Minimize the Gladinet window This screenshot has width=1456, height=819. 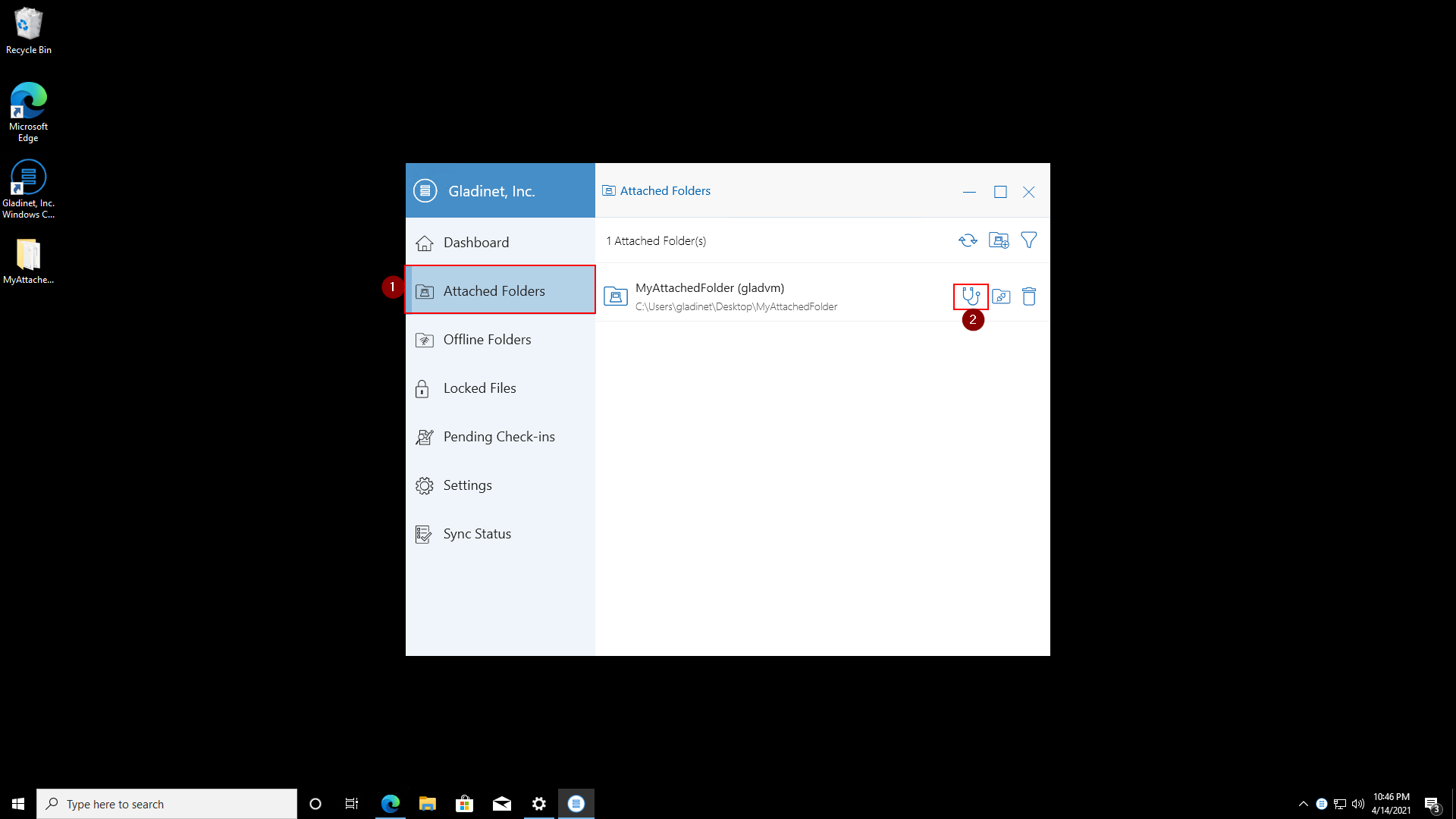969,193
